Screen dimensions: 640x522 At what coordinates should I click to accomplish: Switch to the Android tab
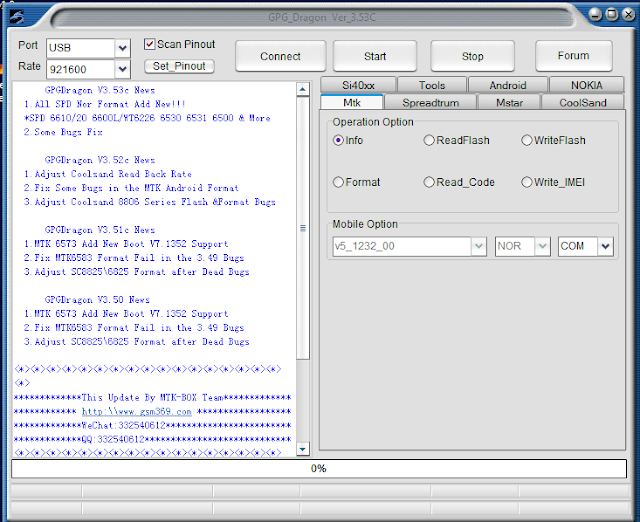tap(508, 85)
